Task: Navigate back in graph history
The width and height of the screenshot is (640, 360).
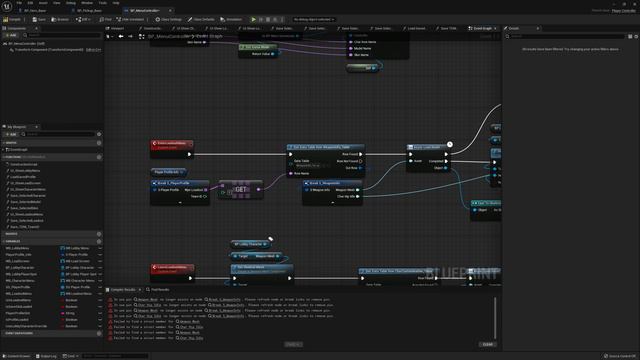Action: [x=121, y=36]
